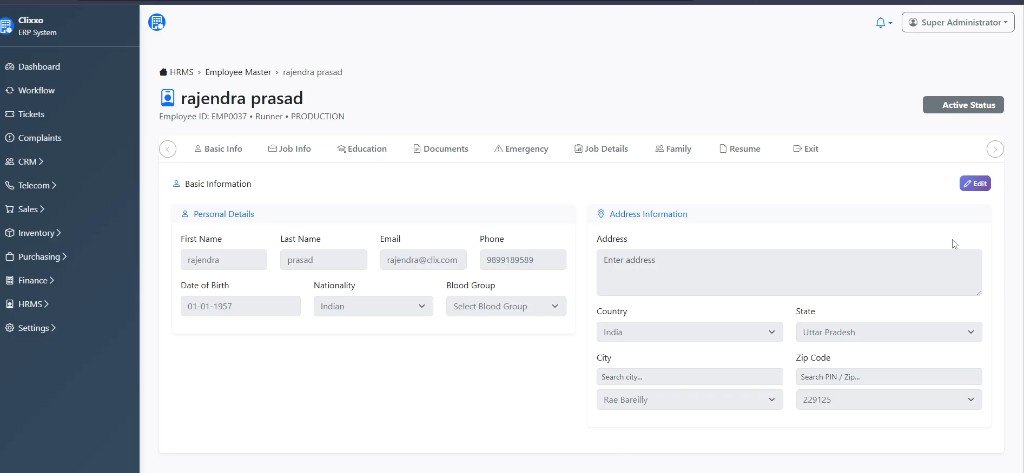Click the Last Name field
The image size is (1024, 473).
[323, 259]
